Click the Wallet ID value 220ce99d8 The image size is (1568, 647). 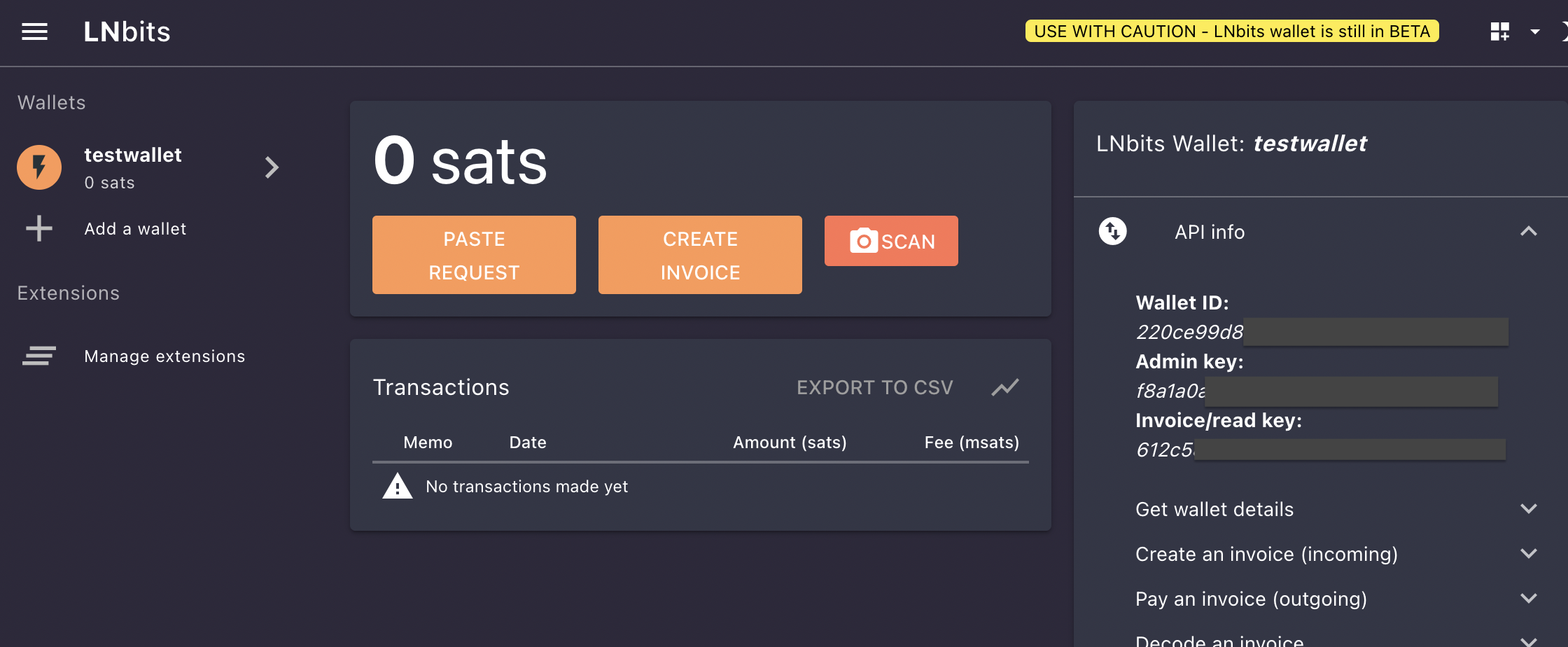pos(1189,332)
